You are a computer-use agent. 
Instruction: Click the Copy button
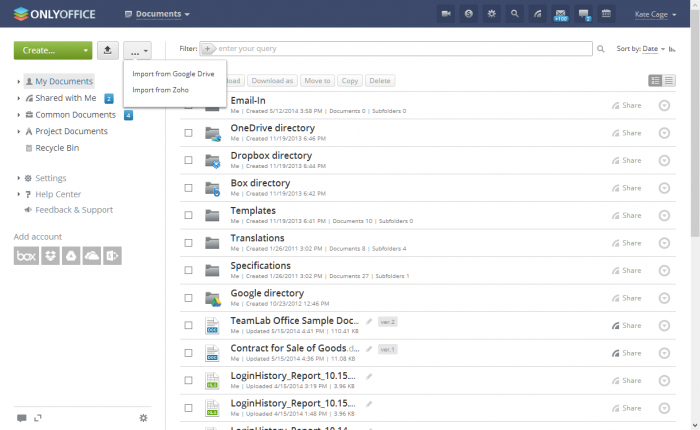(350, 81)
